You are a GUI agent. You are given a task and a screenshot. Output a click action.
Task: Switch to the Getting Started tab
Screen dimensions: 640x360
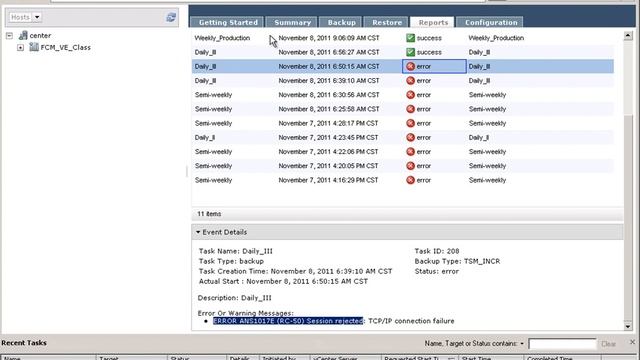point(228,22)
